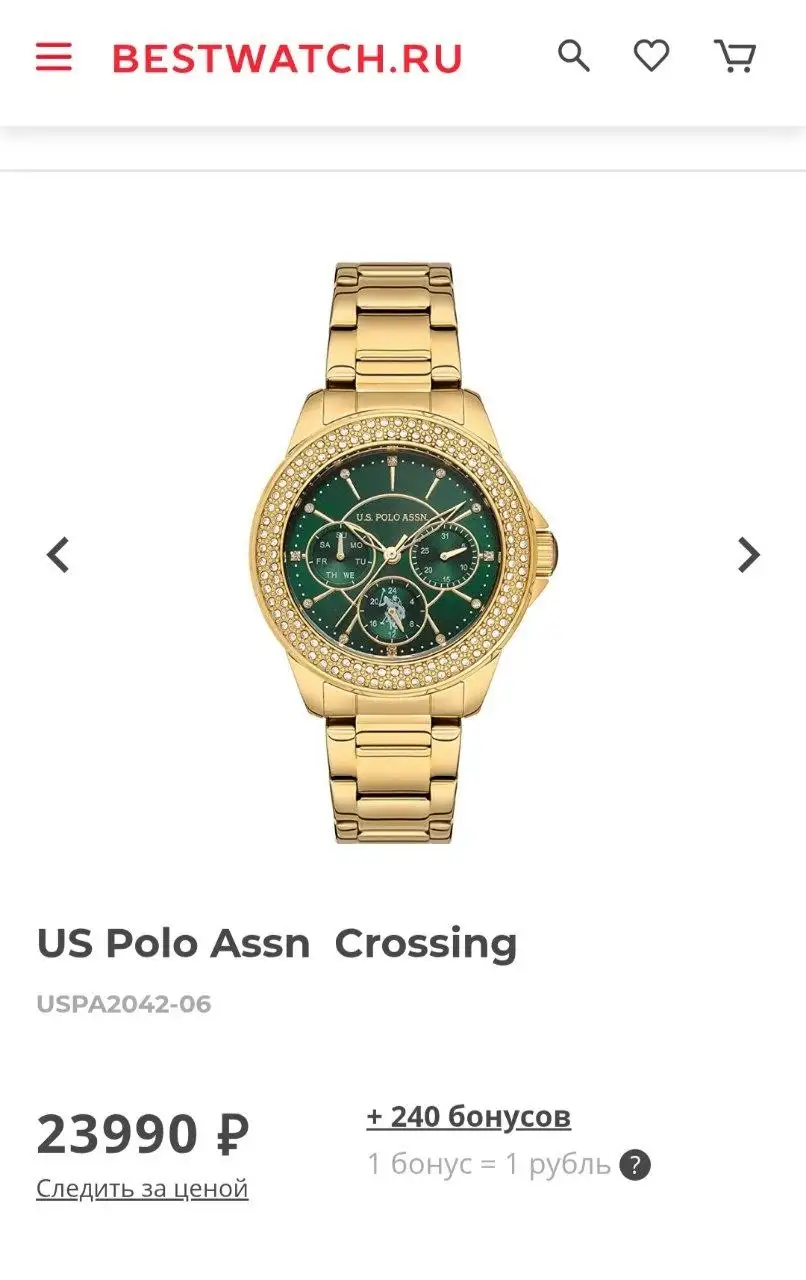
Task: Show the previous product photo
Action: point(59,554)
